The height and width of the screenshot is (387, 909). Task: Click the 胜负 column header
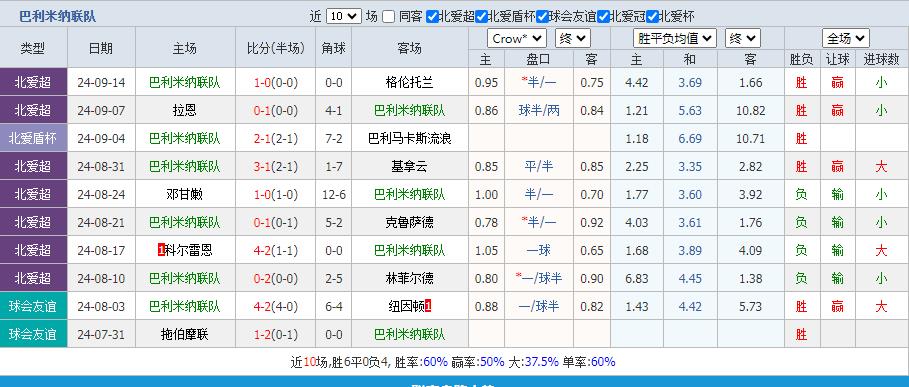(x=801, y=59)
